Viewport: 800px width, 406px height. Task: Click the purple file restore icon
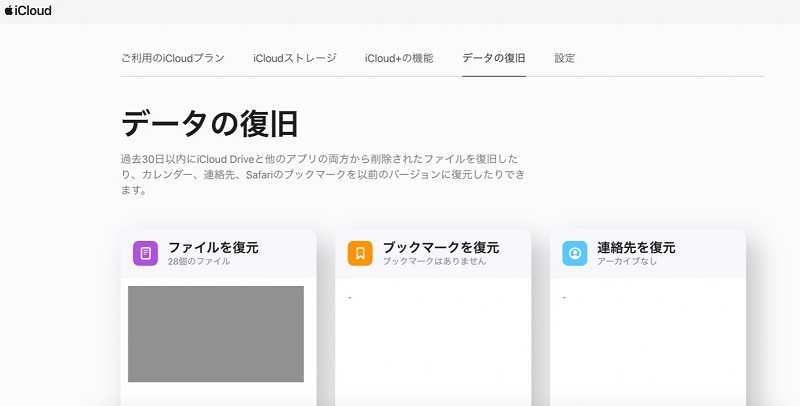point(145,253)
